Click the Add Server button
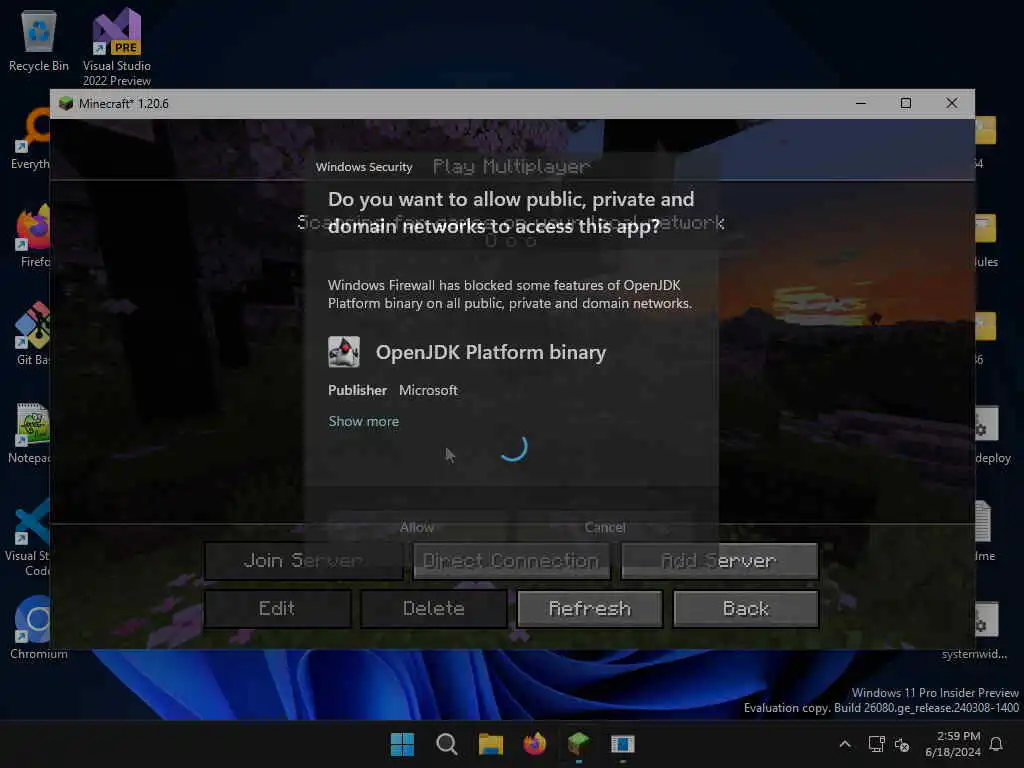This screenshot has width=1024, height=768. [719, 560]
